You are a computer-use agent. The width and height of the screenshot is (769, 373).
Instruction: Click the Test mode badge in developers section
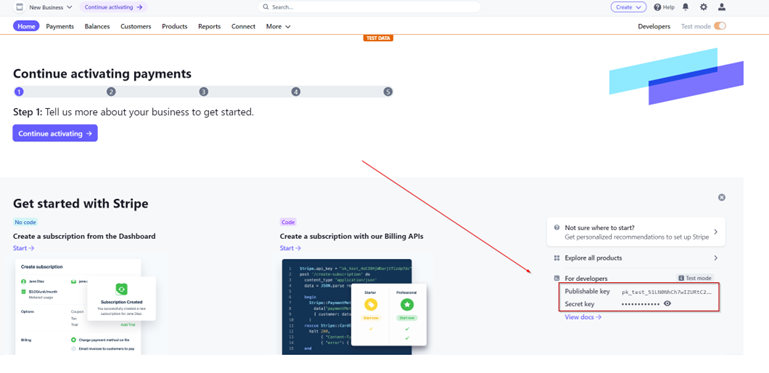pos(694,278)
